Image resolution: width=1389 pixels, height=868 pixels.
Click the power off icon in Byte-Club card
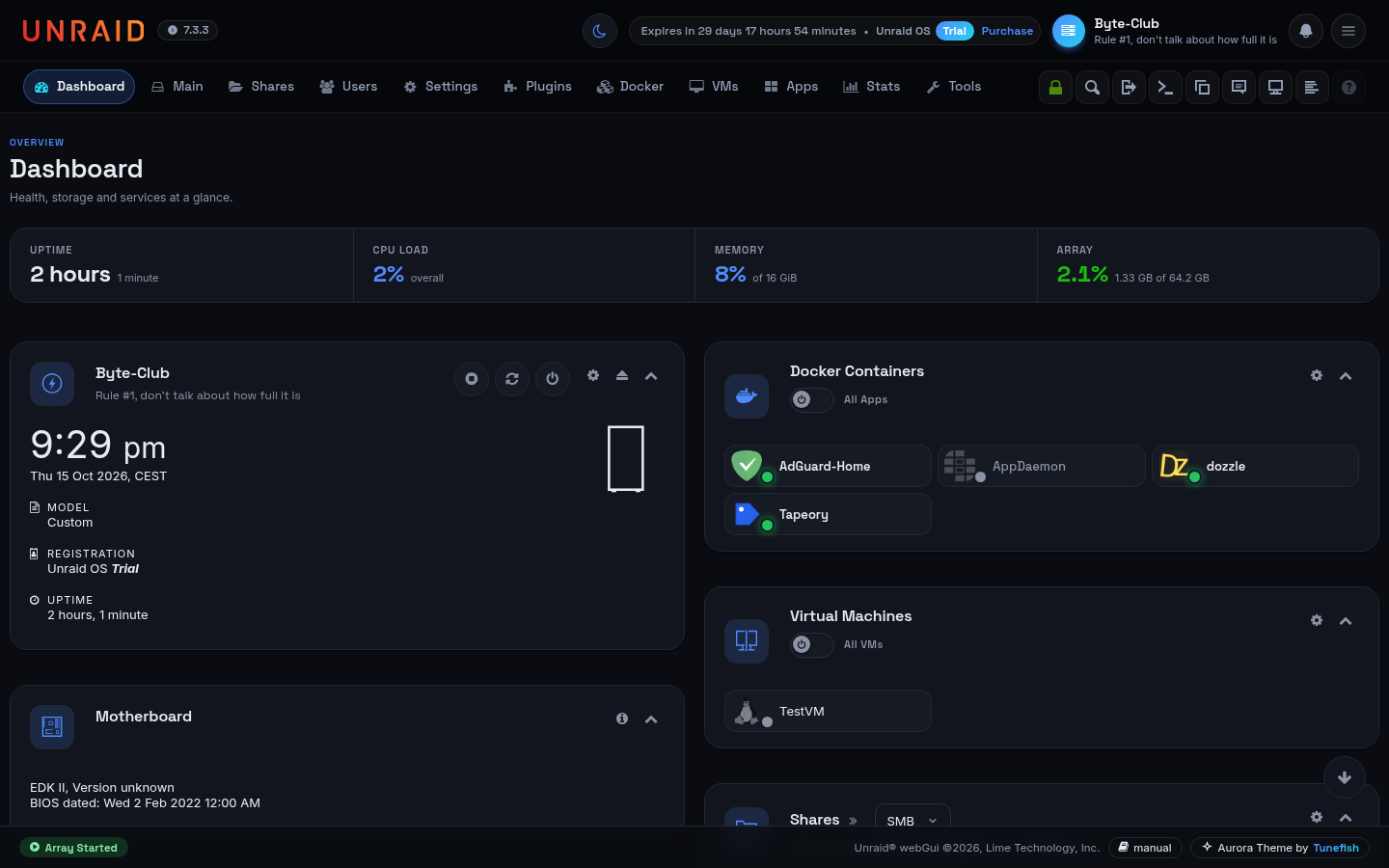tap(553, 378)
